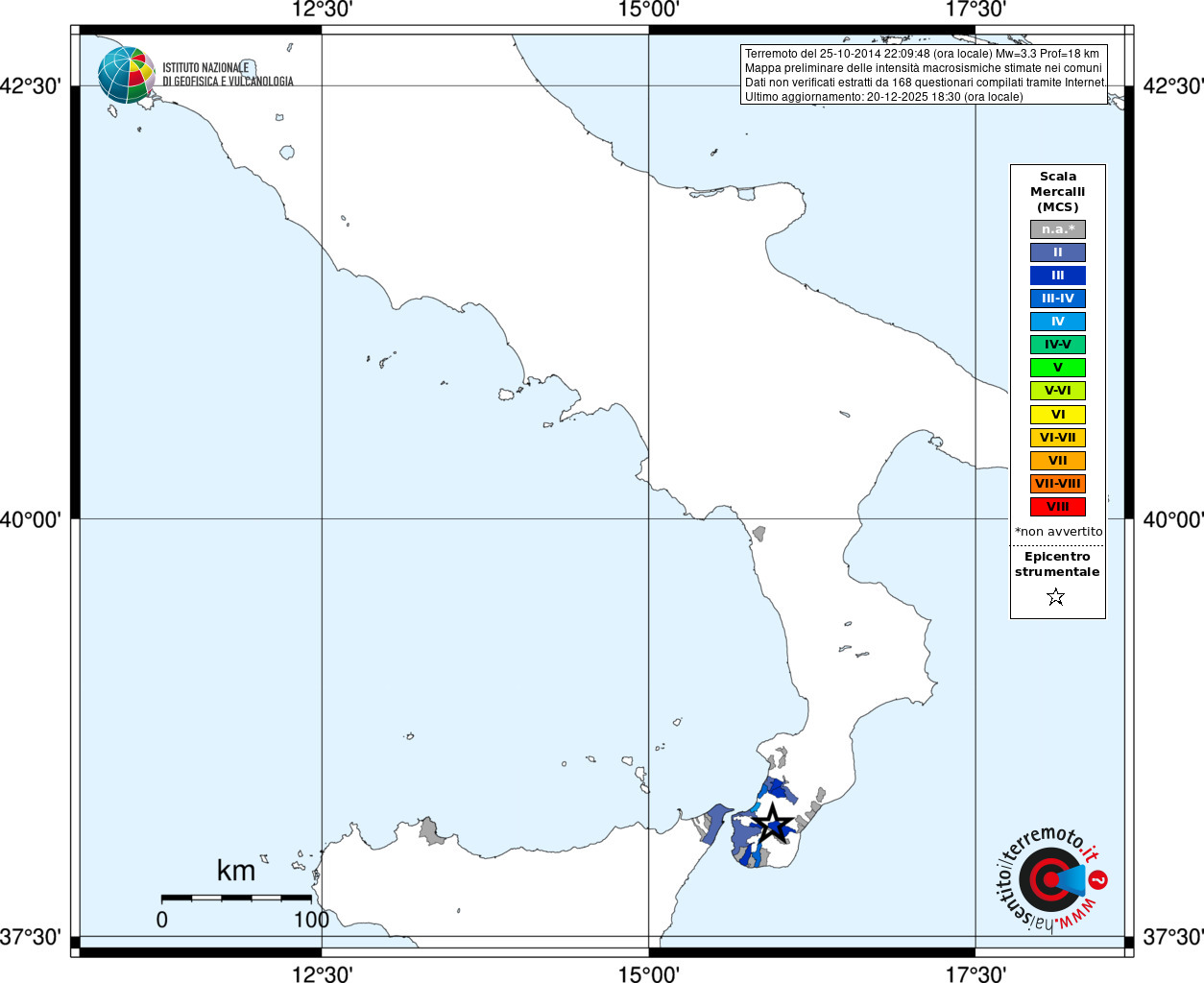The width and height of the screenshot is (1204, 983).
Task: Click the top 17°30' longitude label
Action: click(975, 10)
